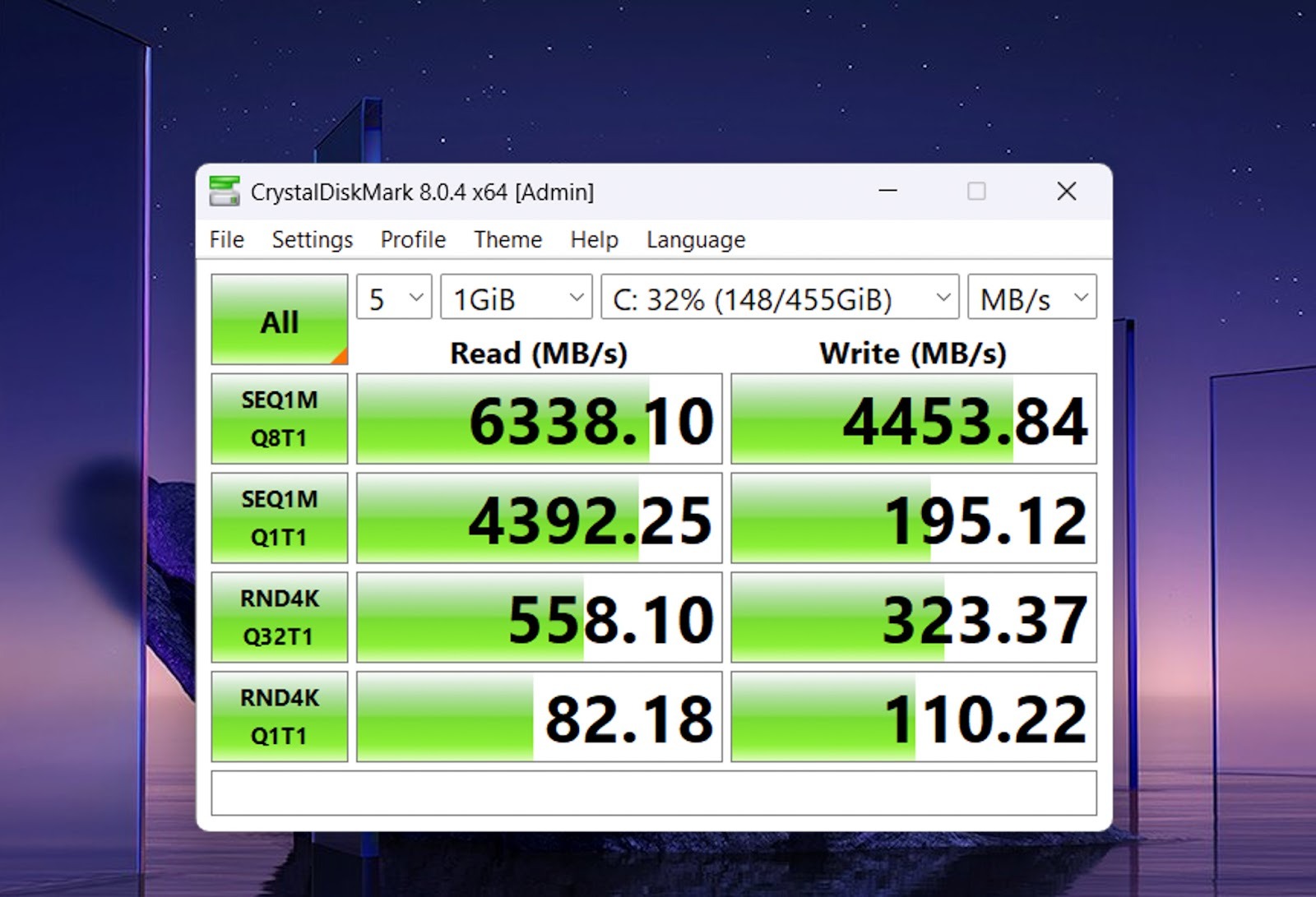Image resolution: width=1316 pixels, height=897 pixels.
Task: Open the Settings menu
Action: click(312, 239)
